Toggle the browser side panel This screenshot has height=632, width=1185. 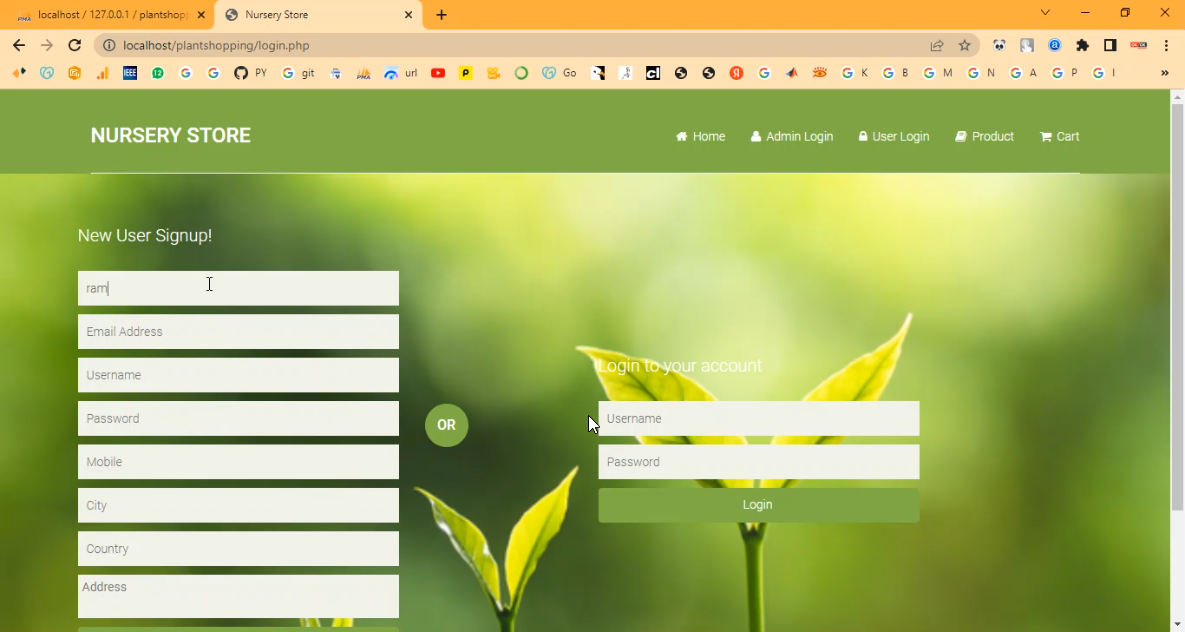click(1110, 45)
